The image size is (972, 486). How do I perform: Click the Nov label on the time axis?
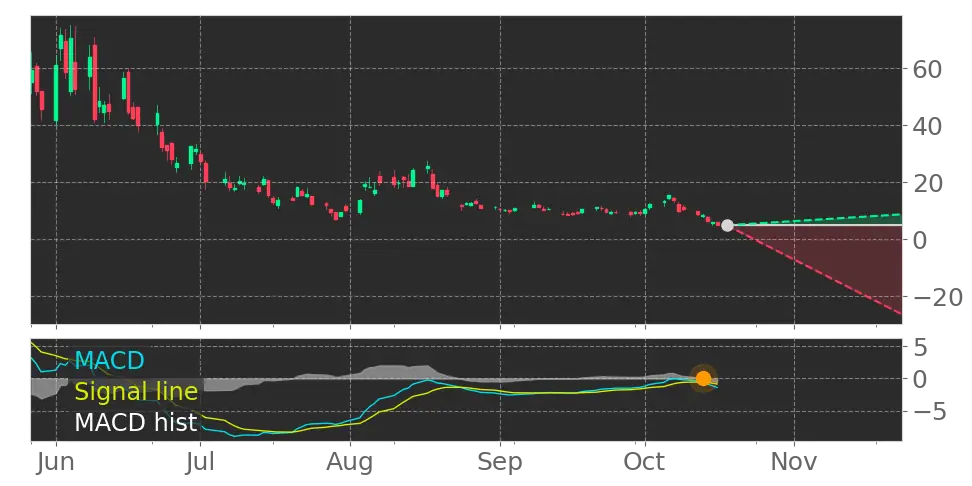794,462
